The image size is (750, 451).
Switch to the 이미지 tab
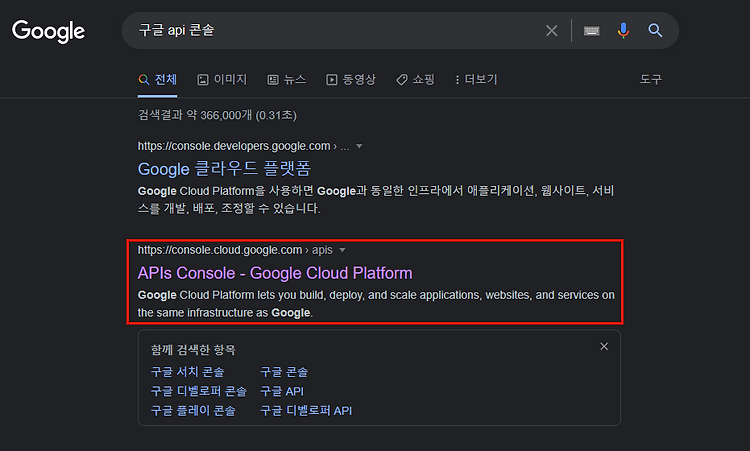click(222, 79)
